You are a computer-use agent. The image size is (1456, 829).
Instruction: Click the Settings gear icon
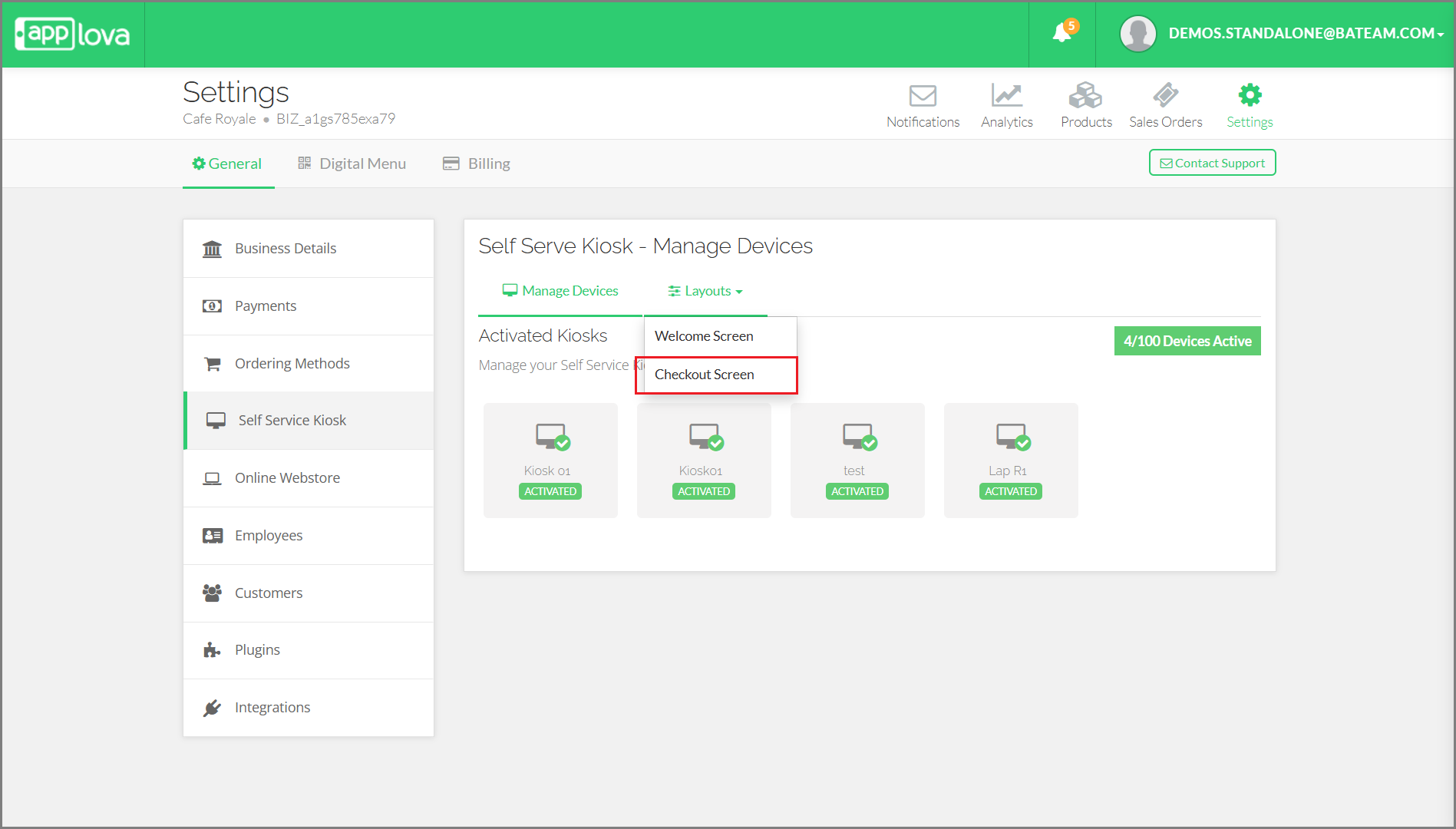pos(1250,95)
